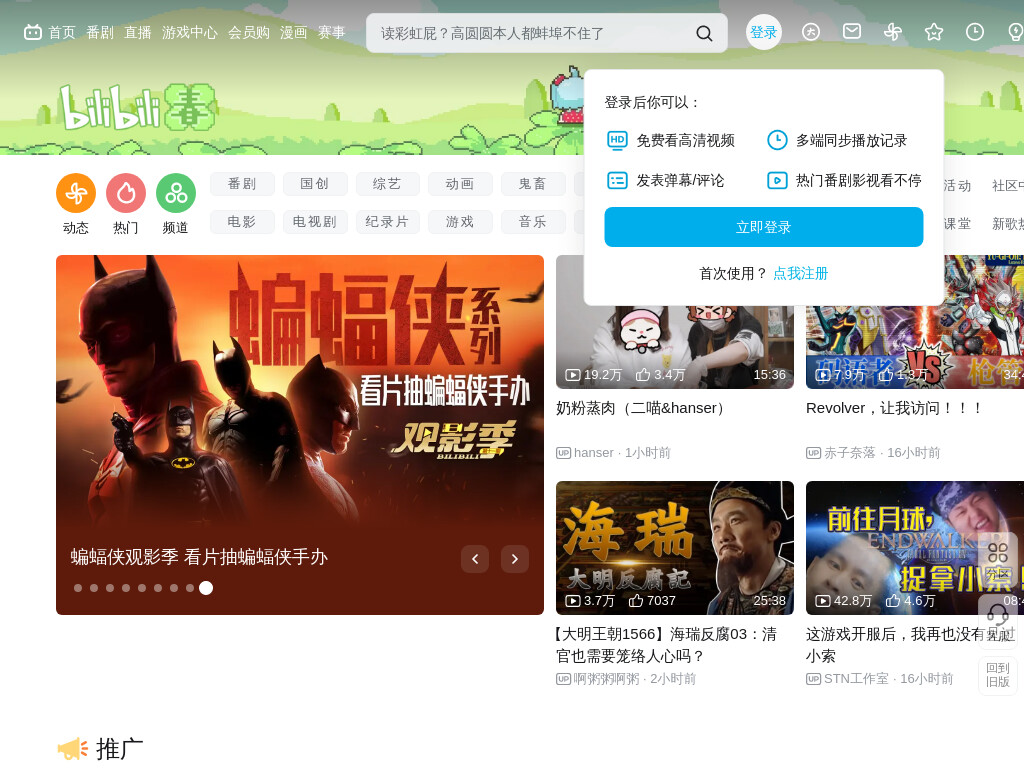Open the 分区 grid icon in the sidebar
The image size is (1024, 768).
tap(997, 560)
